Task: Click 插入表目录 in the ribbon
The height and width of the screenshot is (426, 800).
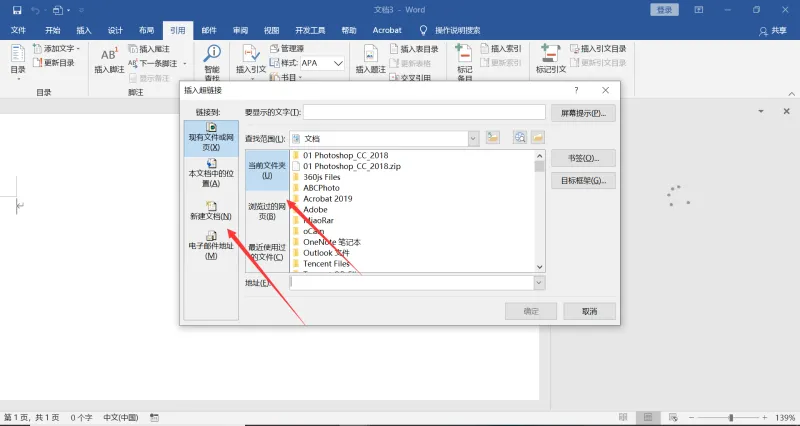Action: [x=414, y=49]
